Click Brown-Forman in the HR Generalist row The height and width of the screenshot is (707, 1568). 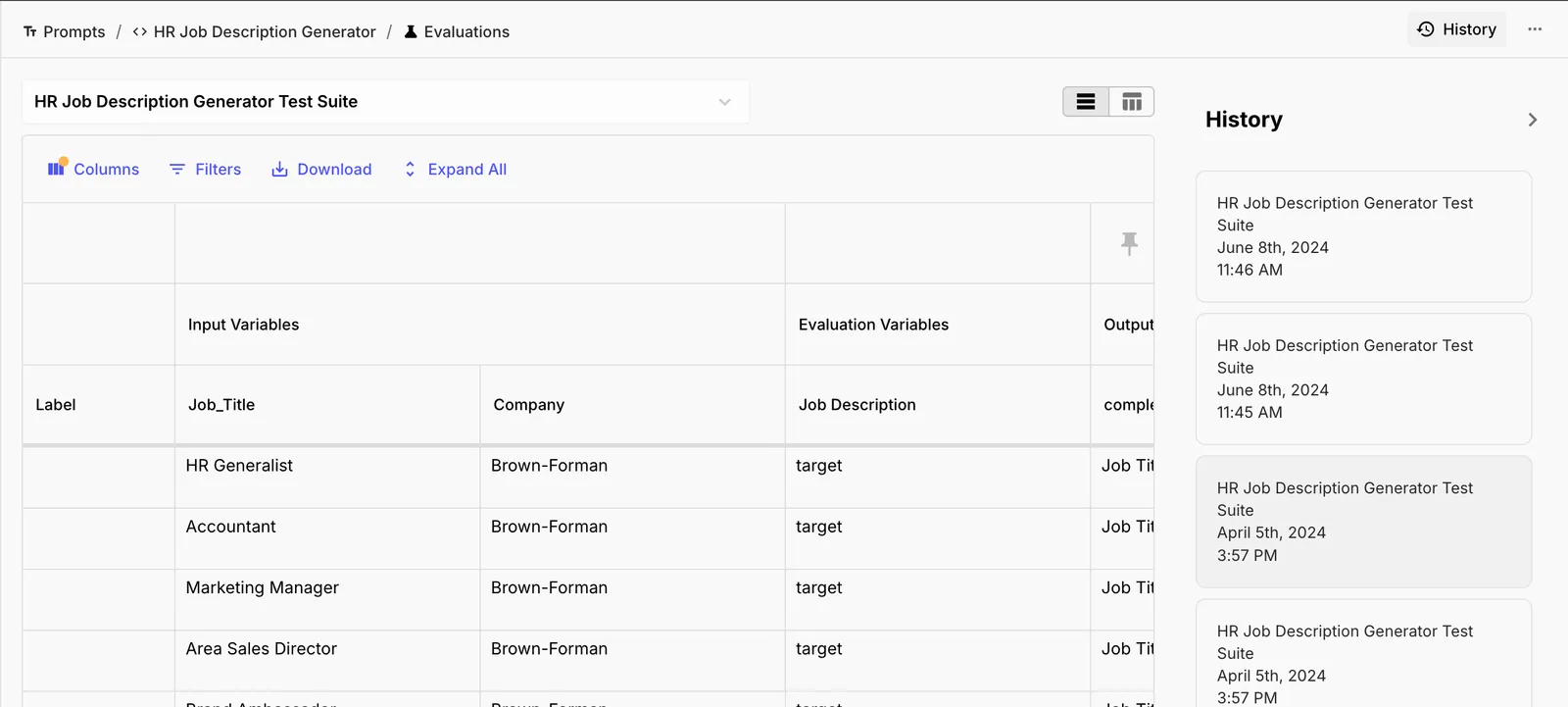coord(549,466)
